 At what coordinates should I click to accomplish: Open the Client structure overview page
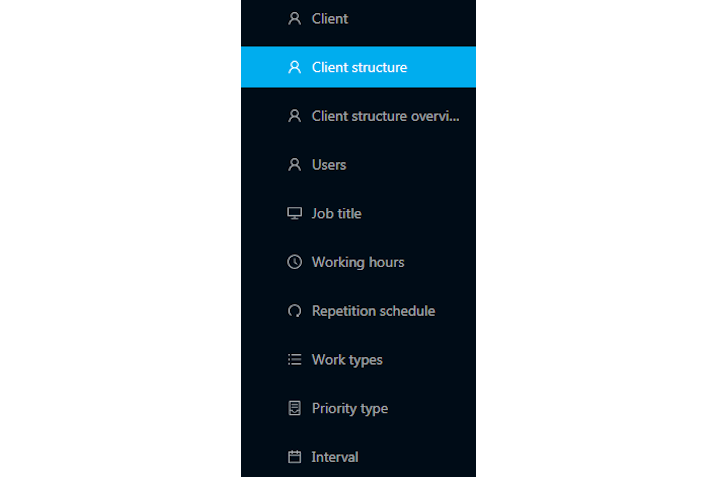[x=358, y=116]
